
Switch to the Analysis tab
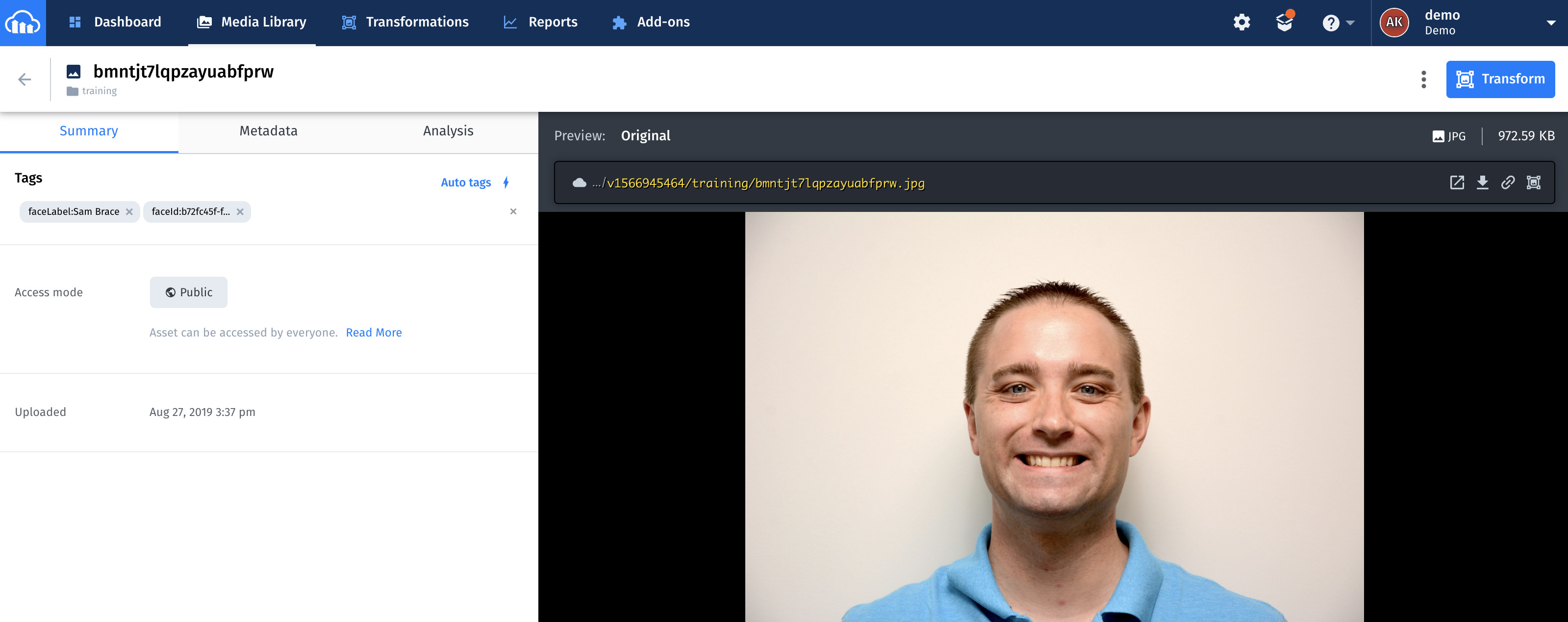pos(448,130)
